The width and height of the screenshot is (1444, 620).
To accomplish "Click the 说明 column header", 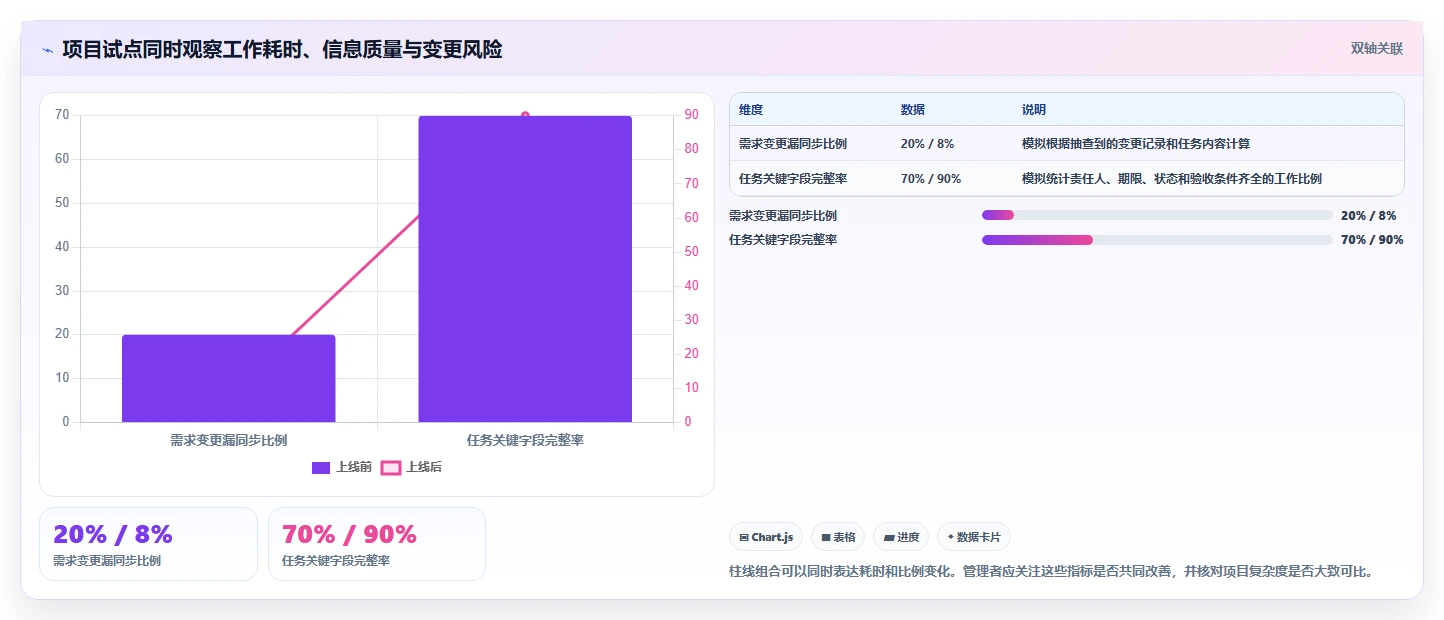I will coord(1034,110).
